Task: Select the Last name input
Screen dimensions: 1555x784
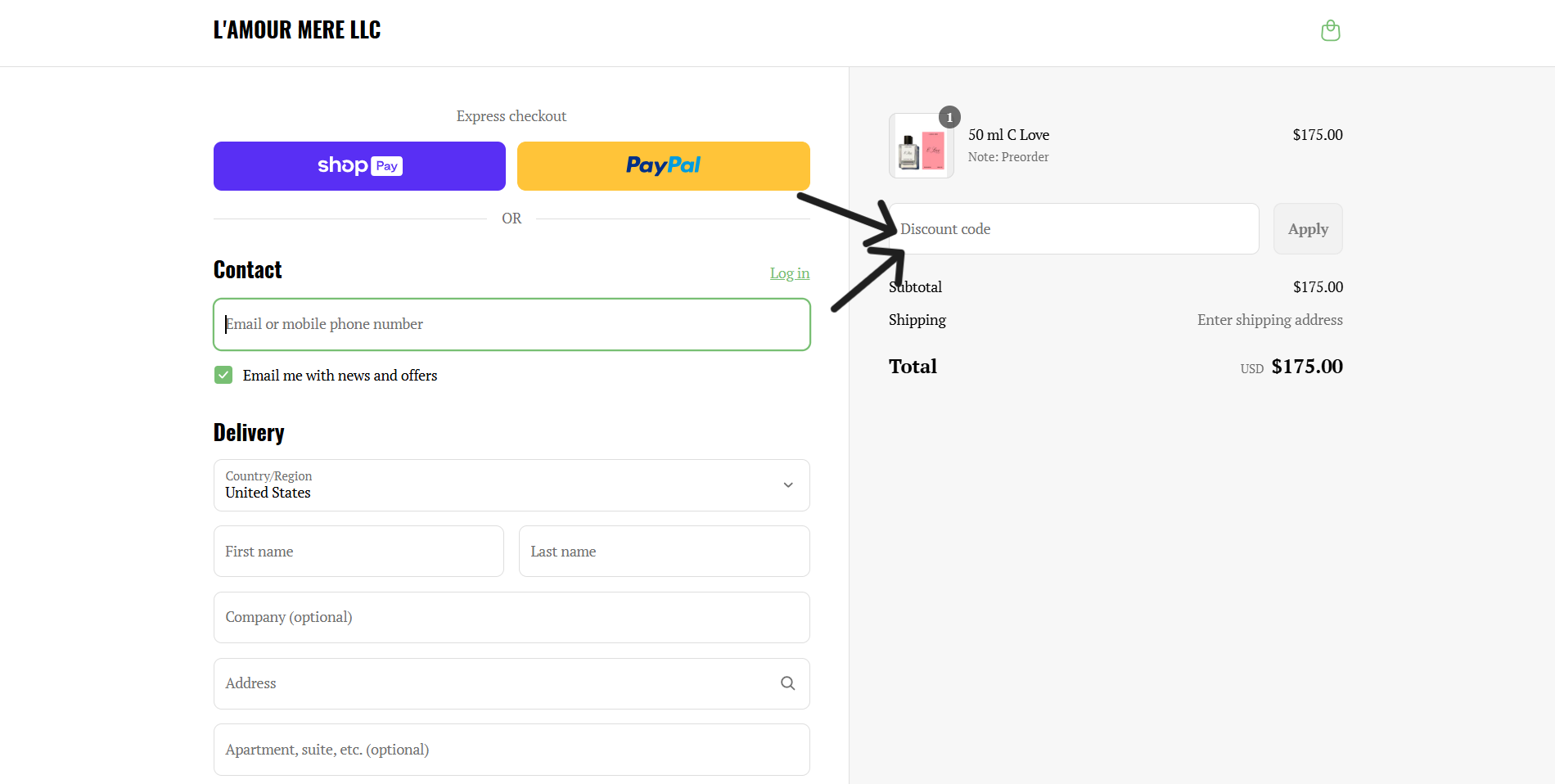Action: click(x=664, y=552)
